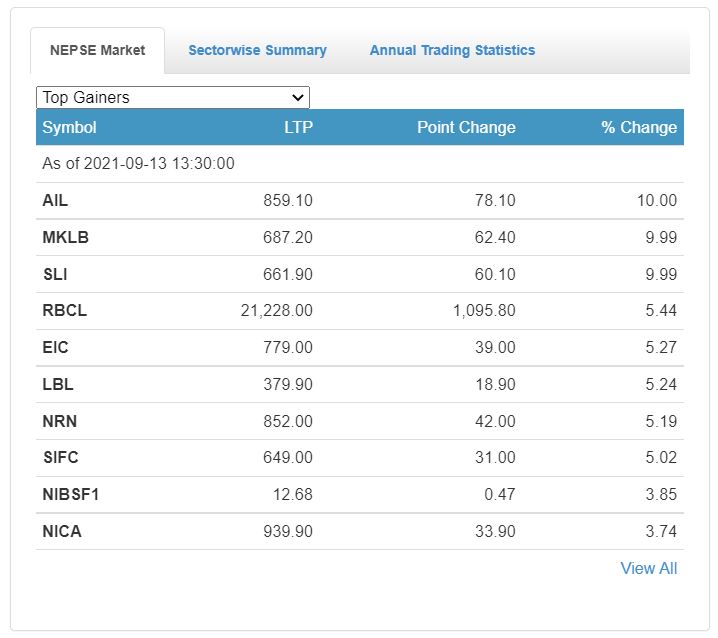Open the NRN stock symbol
Viewport: 718px width, 638px height.
[59, 421]
